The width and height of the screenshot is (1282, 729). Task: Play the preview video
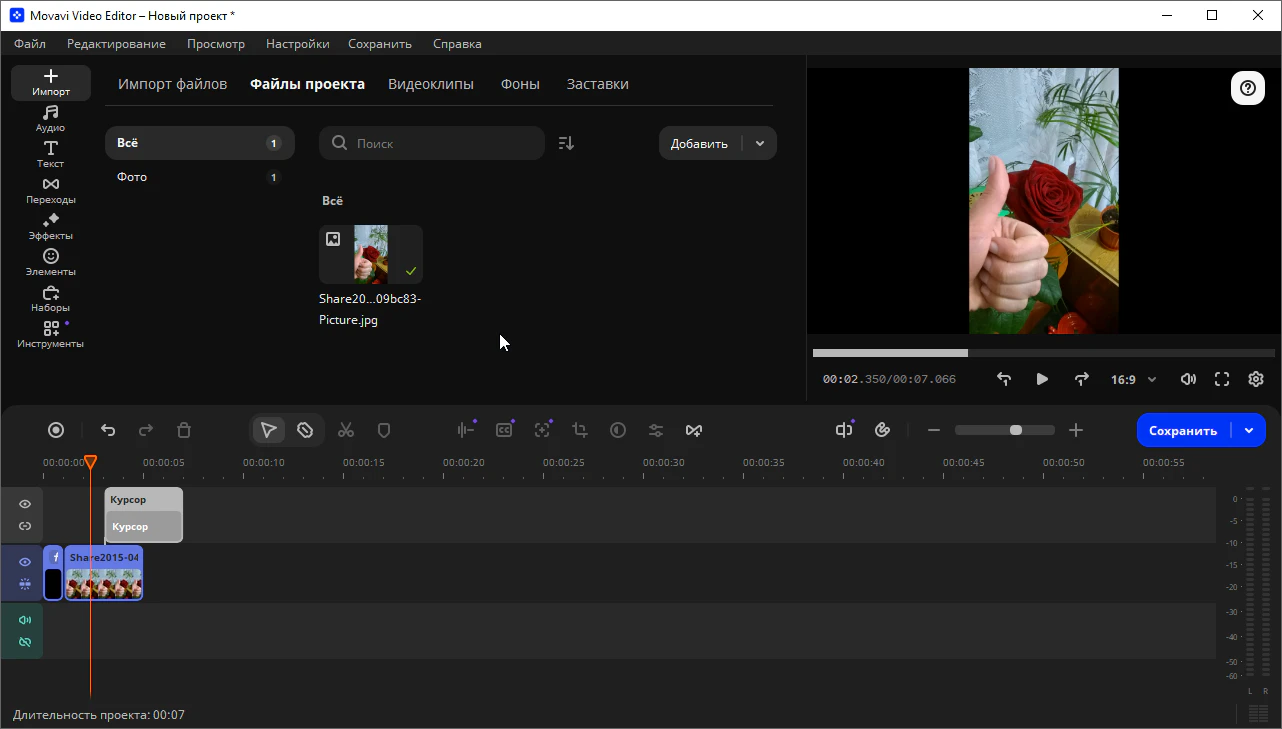click(1042, 380)
